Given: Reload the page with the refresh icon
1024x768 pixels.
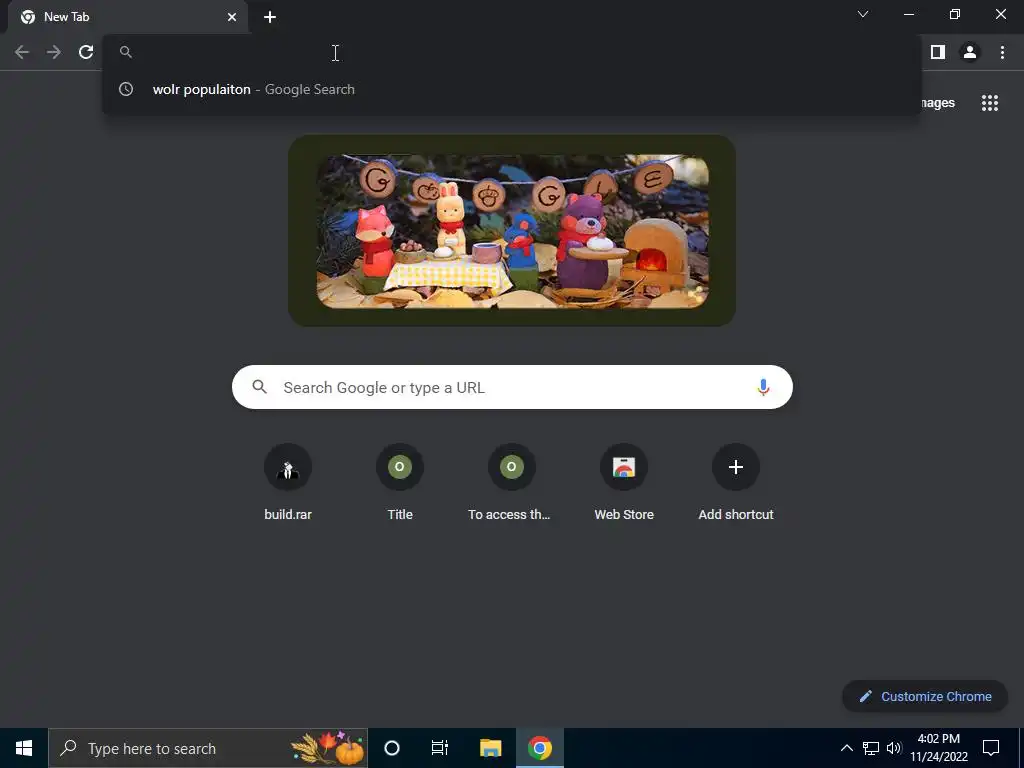Looking at the screenshot, I should tap(86, 52).
